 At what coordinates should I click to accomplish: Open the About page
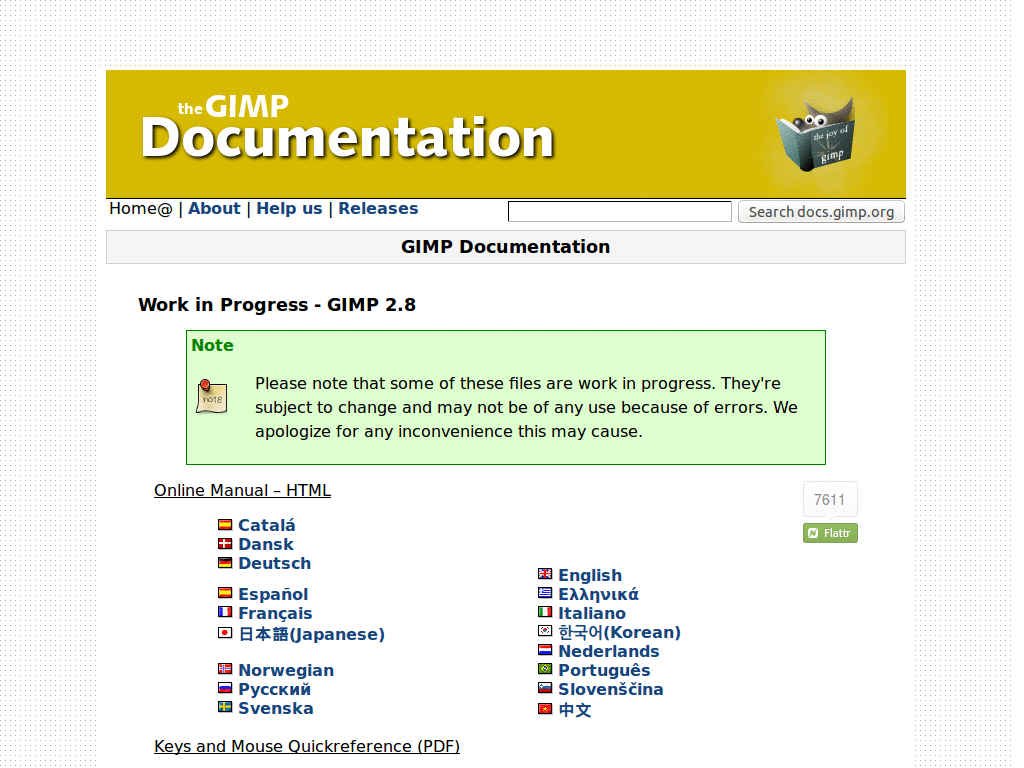point(214,208)
